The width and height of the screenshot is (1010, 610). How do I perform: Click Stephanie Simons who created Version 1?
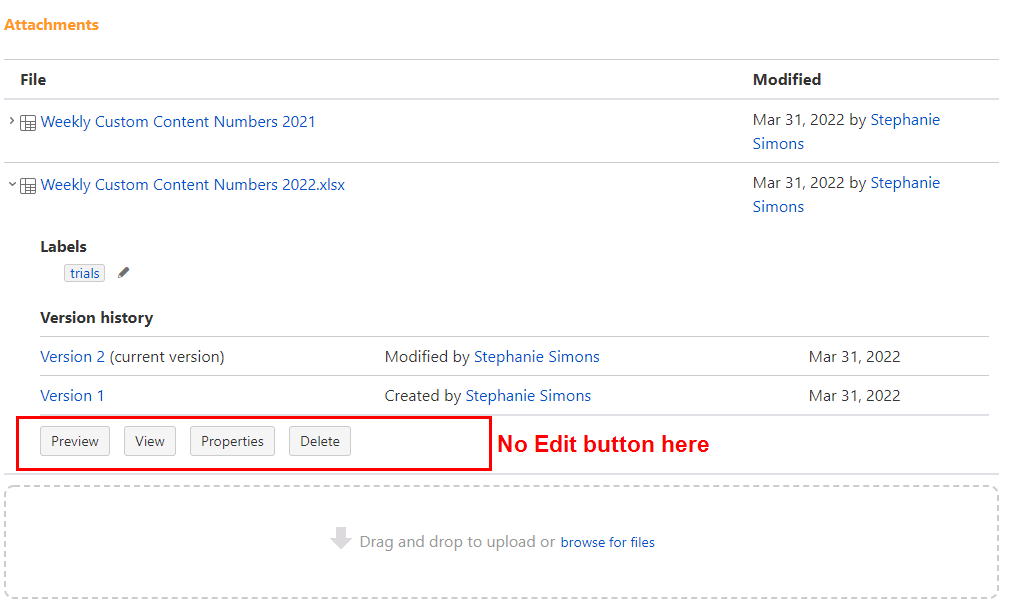point(527,395)
